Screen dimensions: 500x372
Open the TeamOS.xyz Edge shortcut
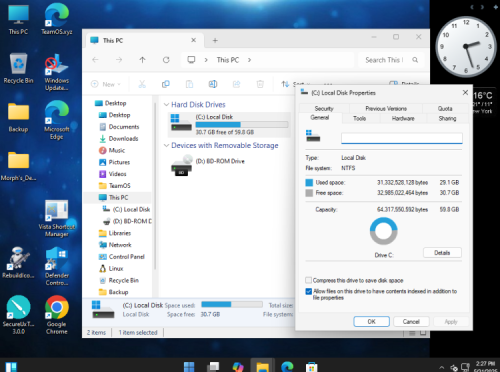57,20
